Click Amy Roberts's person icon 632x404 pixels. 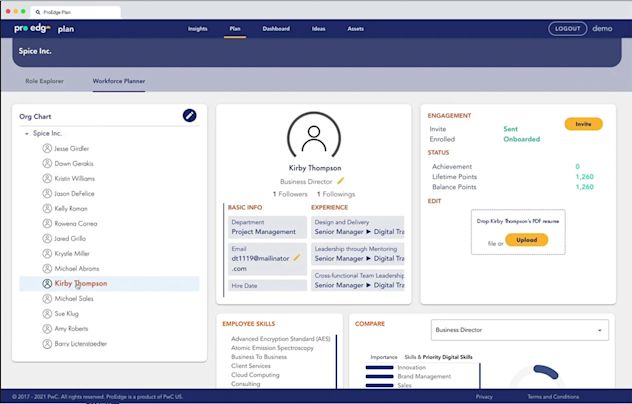click(47, 329)
